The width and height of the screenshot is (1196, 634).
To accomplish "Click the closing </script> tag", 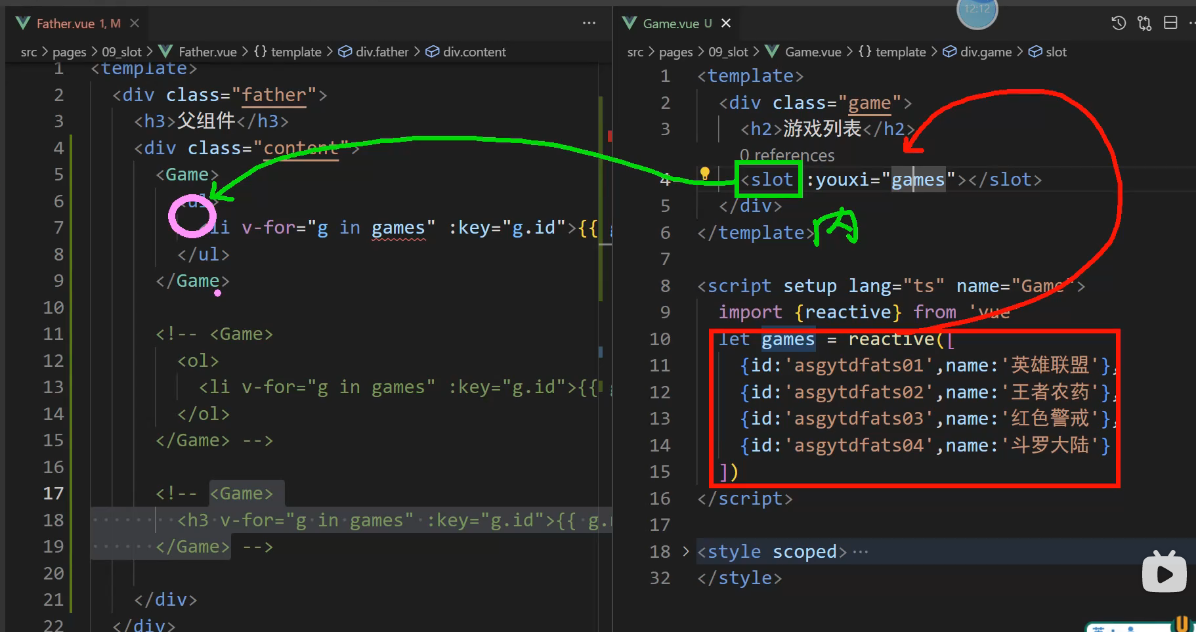I will pyautogui.click(x=745, y=498).
